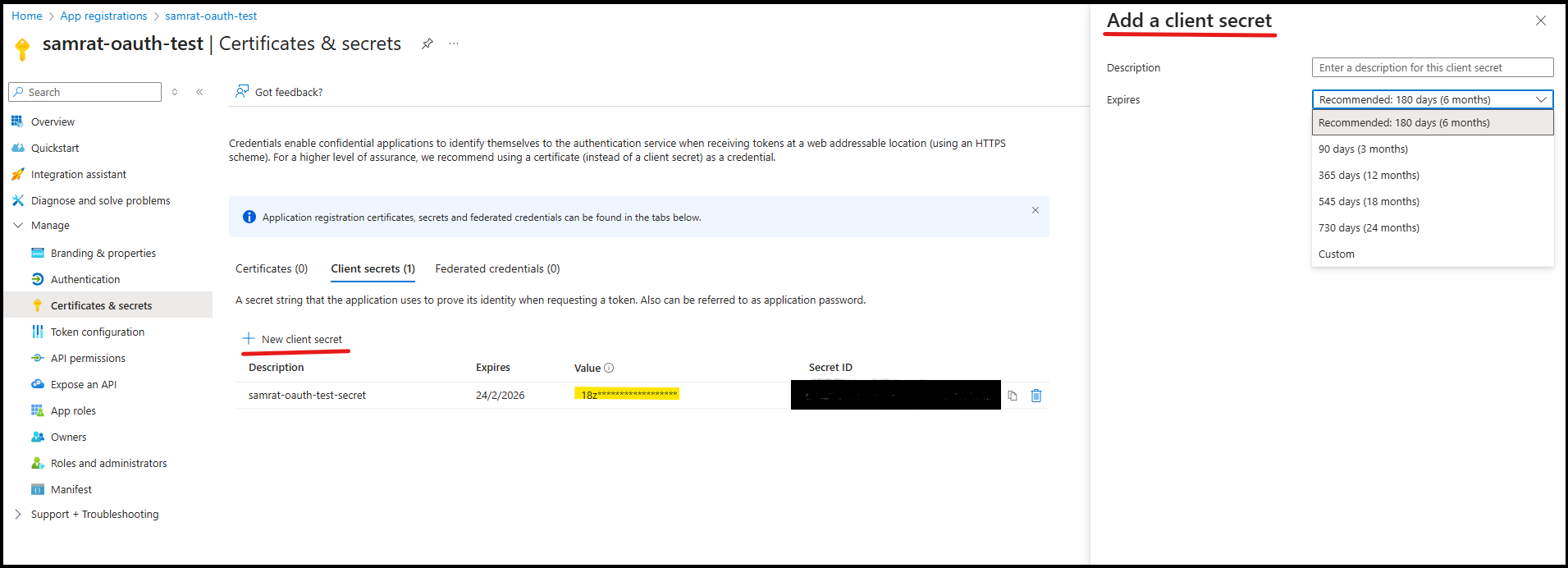The image size is (1568, 568).
Task: Collapse the Manage section chevron
Action: click(x=18, y=225)
